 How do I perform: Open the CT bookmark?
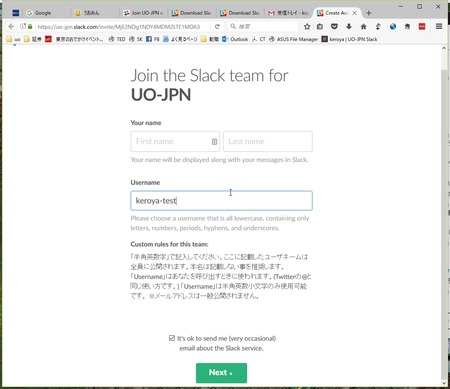point(259,39)
